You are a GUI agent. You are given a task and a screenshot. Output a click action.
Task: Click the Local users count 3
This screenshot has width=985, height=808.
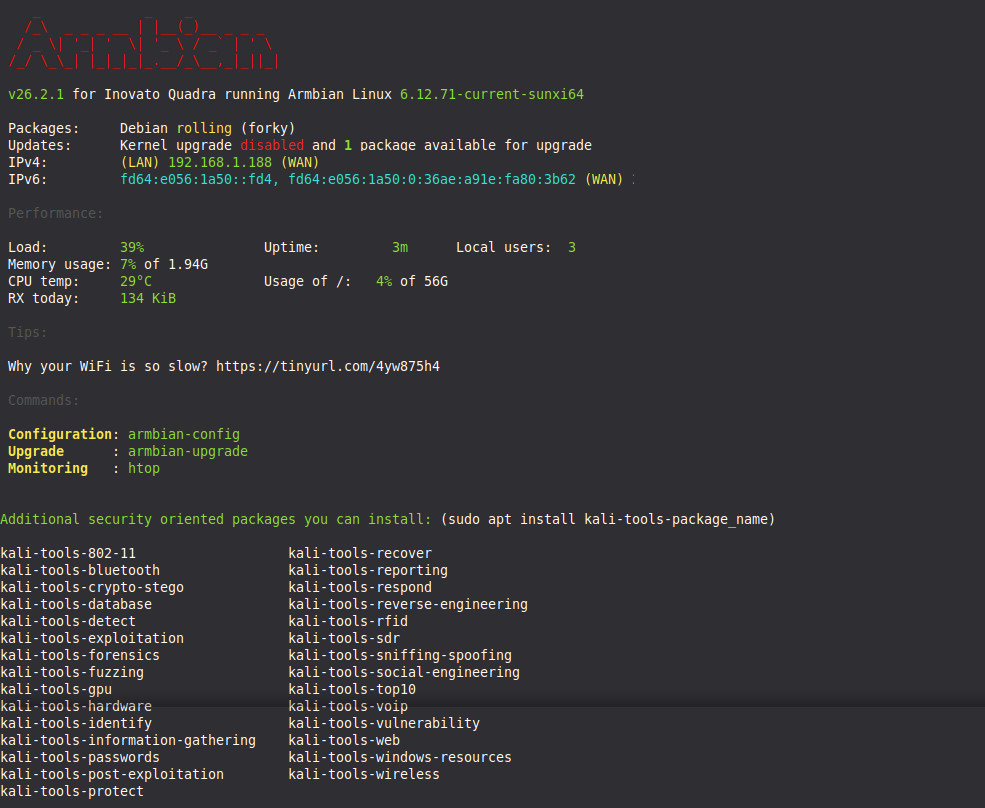click(572, 247)
